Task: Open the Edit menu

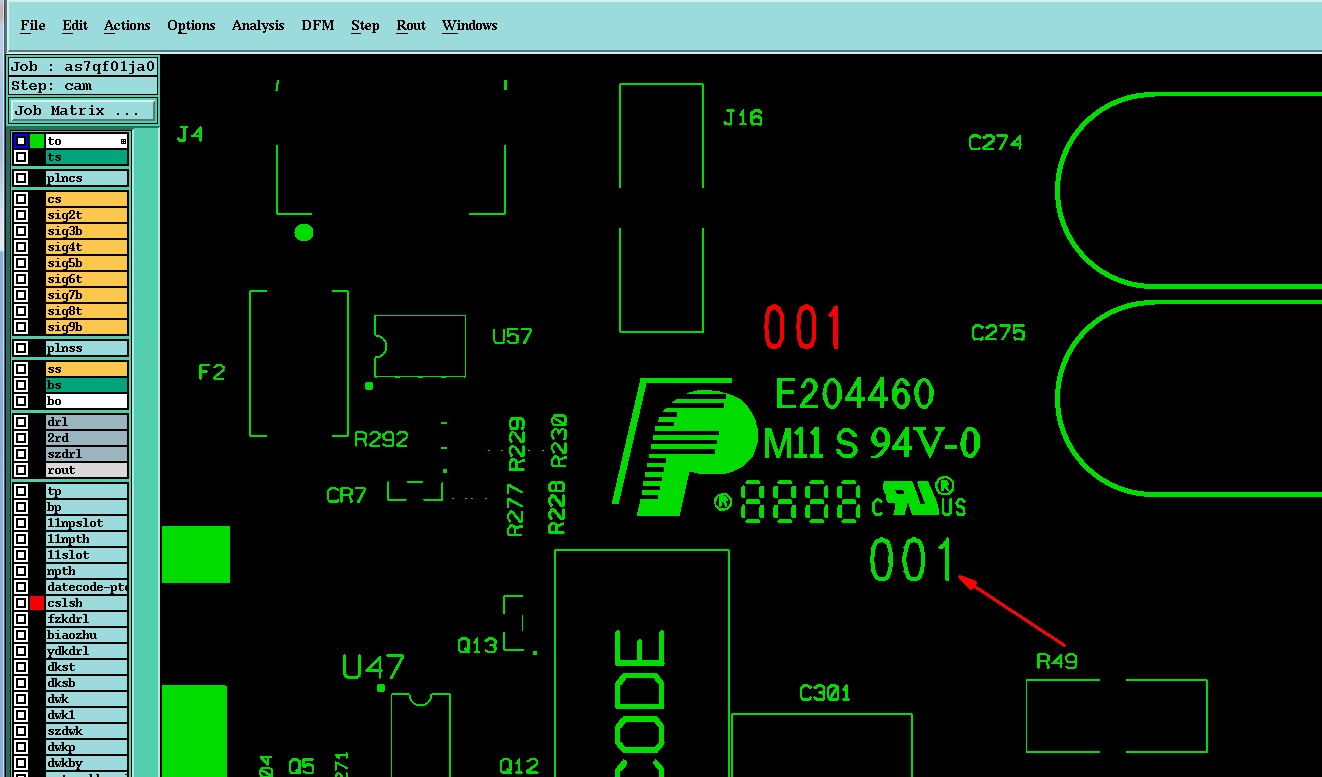Action: tap(74, 25)
